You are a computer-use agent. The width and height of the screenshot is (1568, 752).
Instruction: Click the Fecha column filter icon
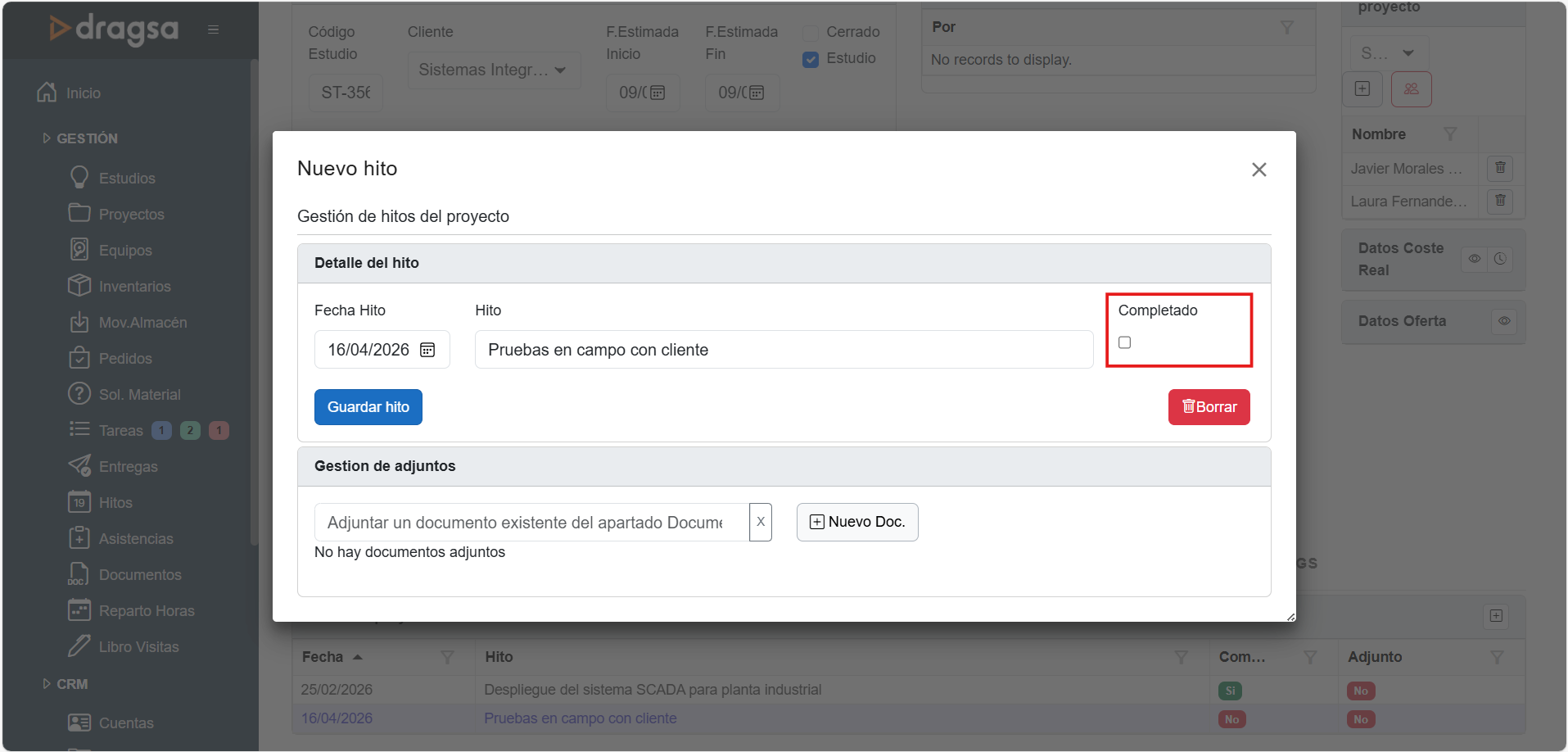447,657
